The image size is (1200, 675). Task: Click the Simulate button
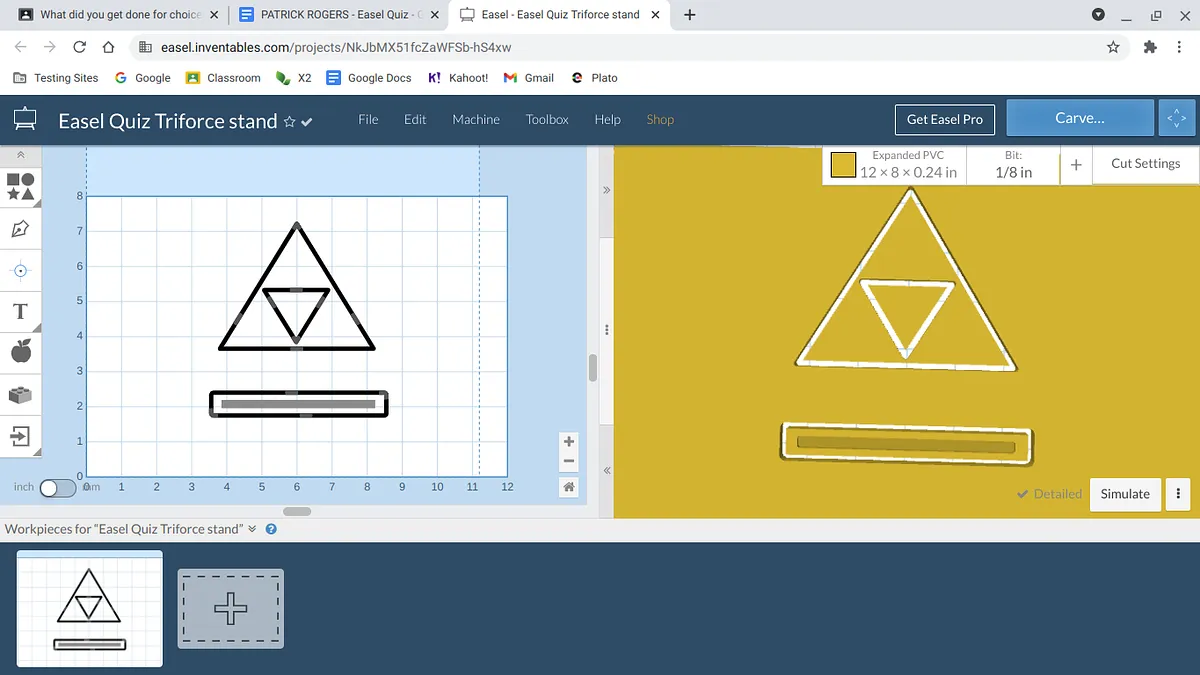(1125, 493)
